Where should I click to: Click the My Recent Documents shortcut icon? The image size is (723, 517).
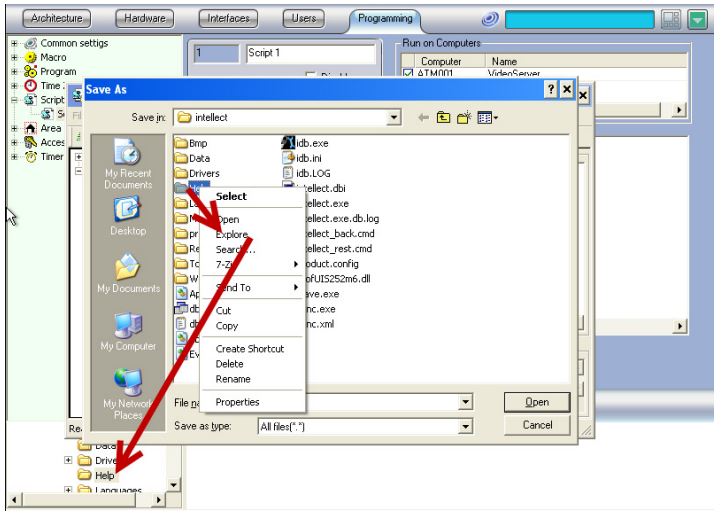[x=126, y=153]
